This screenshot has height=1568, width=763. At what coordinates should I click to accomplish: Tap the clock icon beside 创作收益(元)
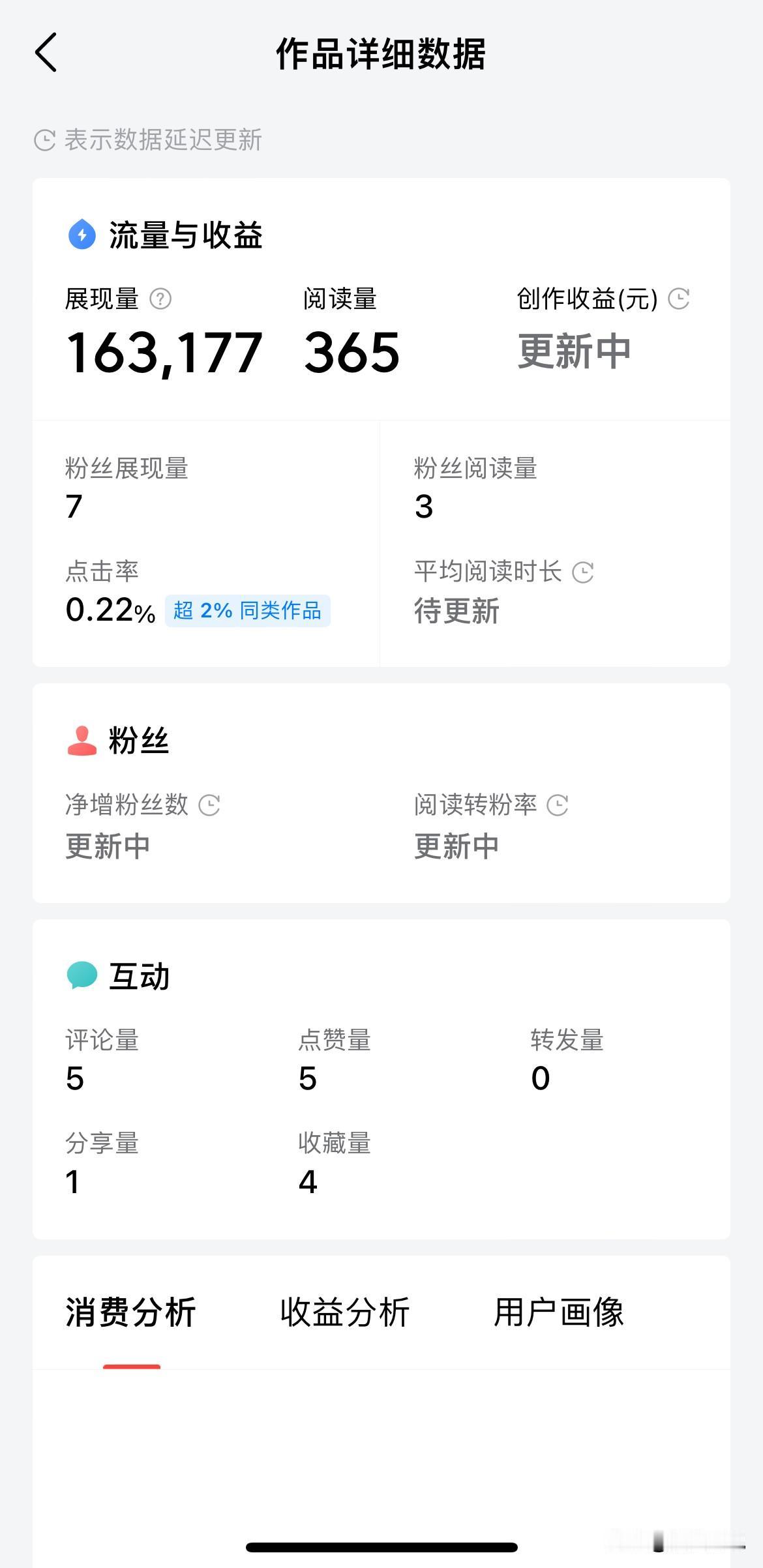point(679,299)
